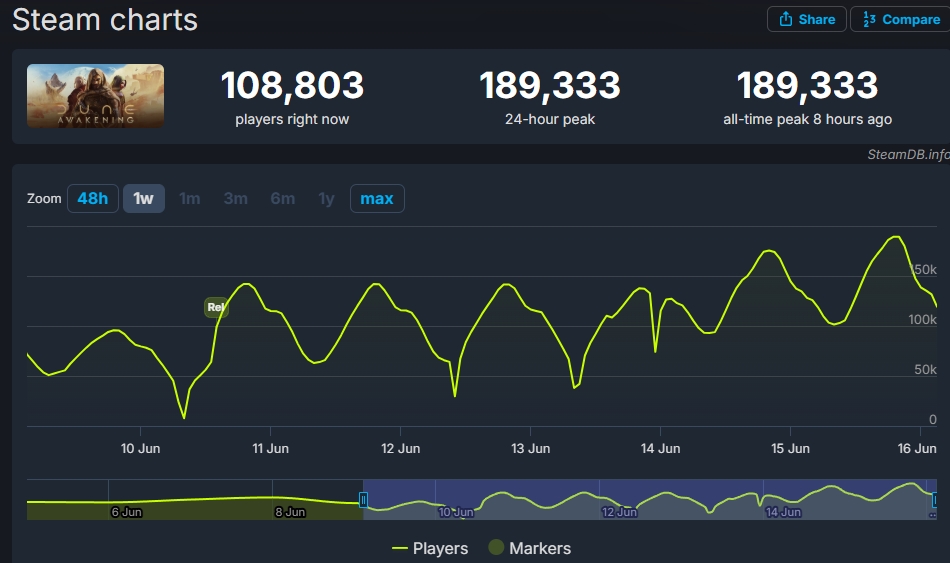Toggle the Markers series in legend

click(530, 548)
